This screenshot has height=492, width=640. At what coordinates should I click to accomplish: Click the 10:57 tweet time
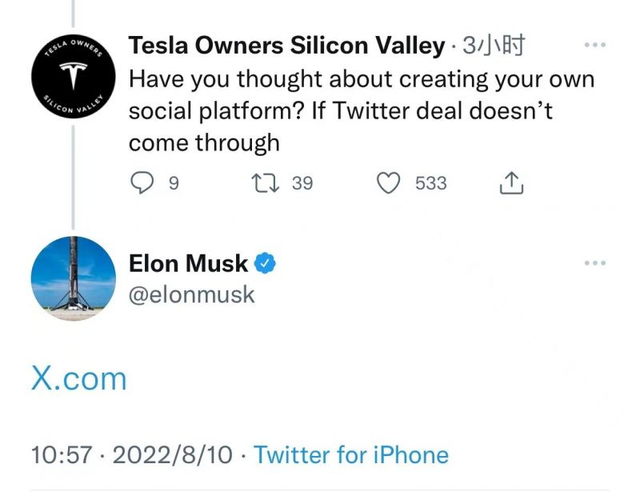pos(61,455)
